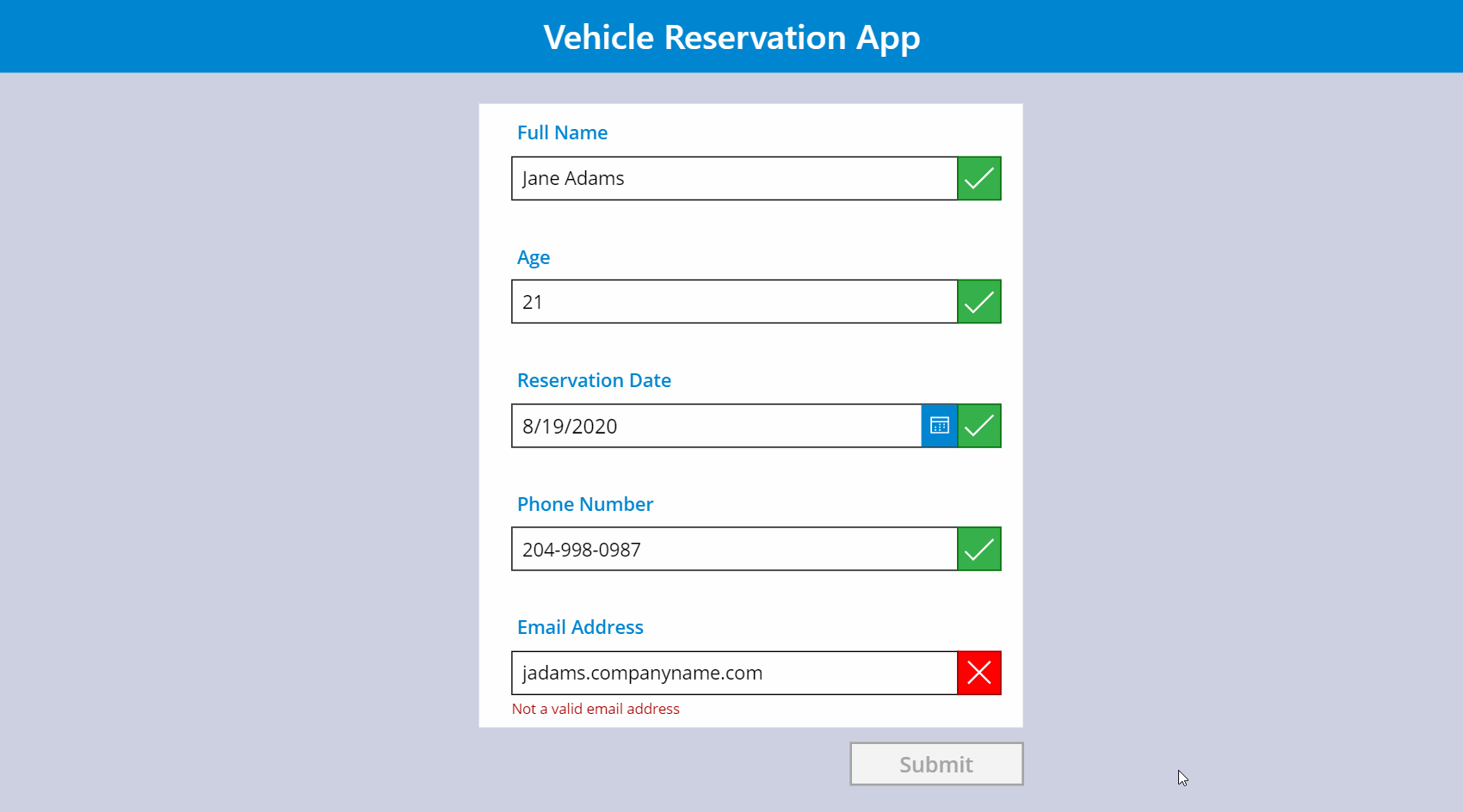Image resolution: width=1463 pixels, height=812 pixels.
Task: Click the Vehicle Reservation App header
Action: (x=731, y=36)
